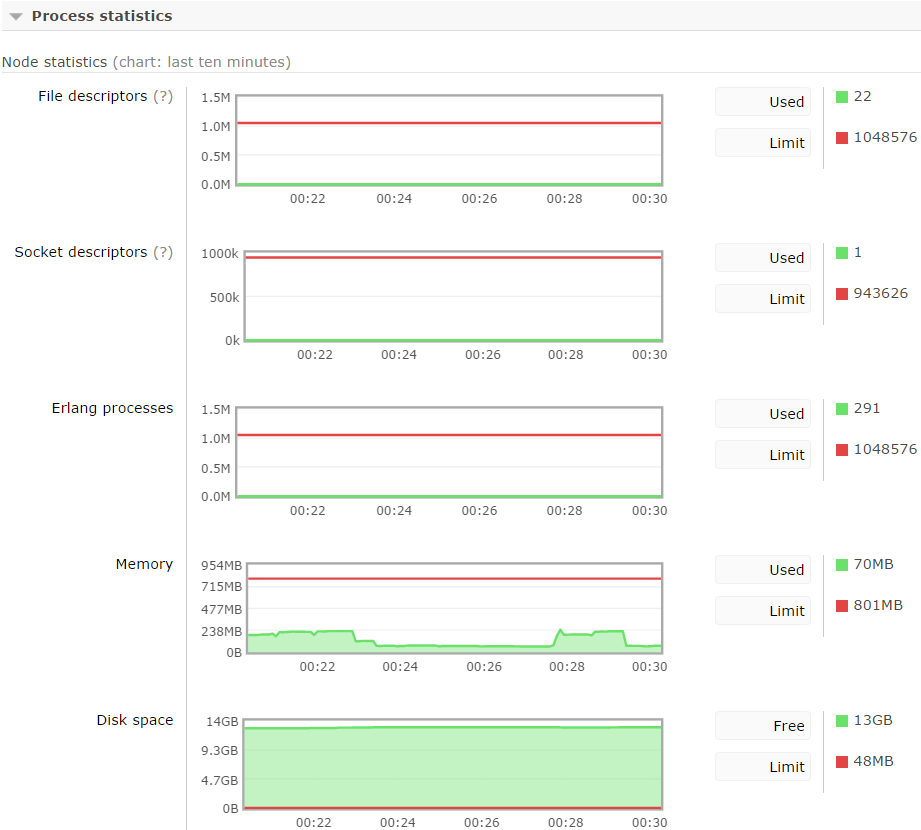Click the Memory usage chart

(x=453, y=608)
